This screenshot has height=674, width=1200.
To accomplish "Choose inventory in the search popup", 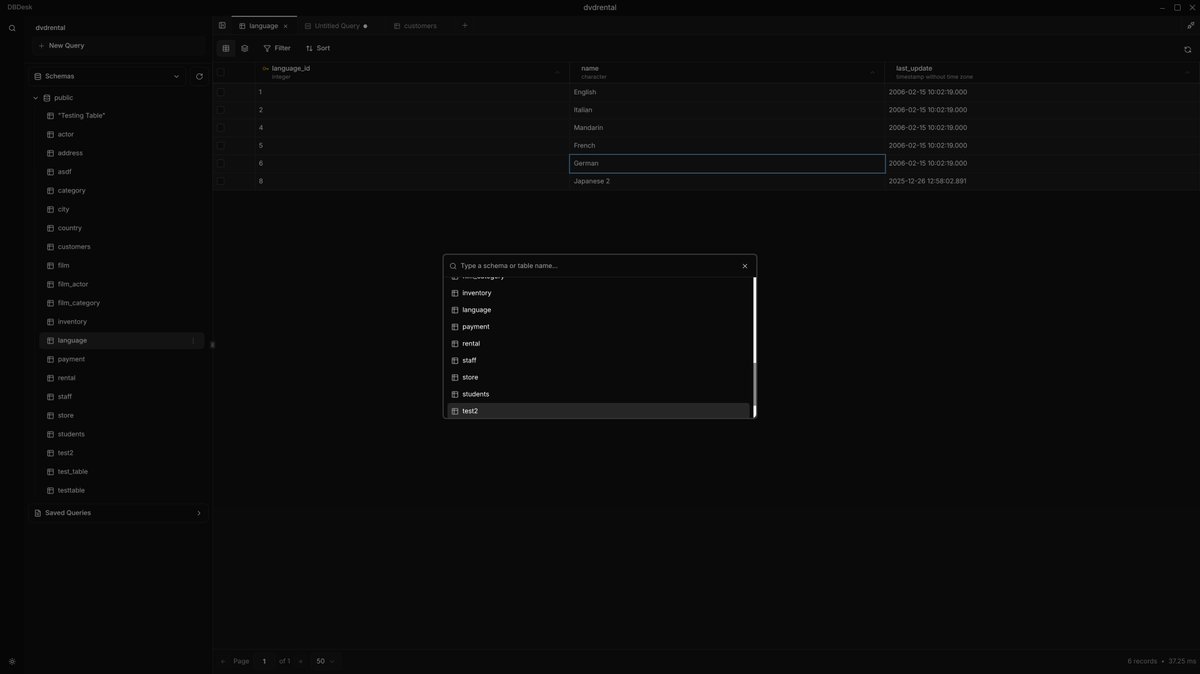I will coord(598,293).
